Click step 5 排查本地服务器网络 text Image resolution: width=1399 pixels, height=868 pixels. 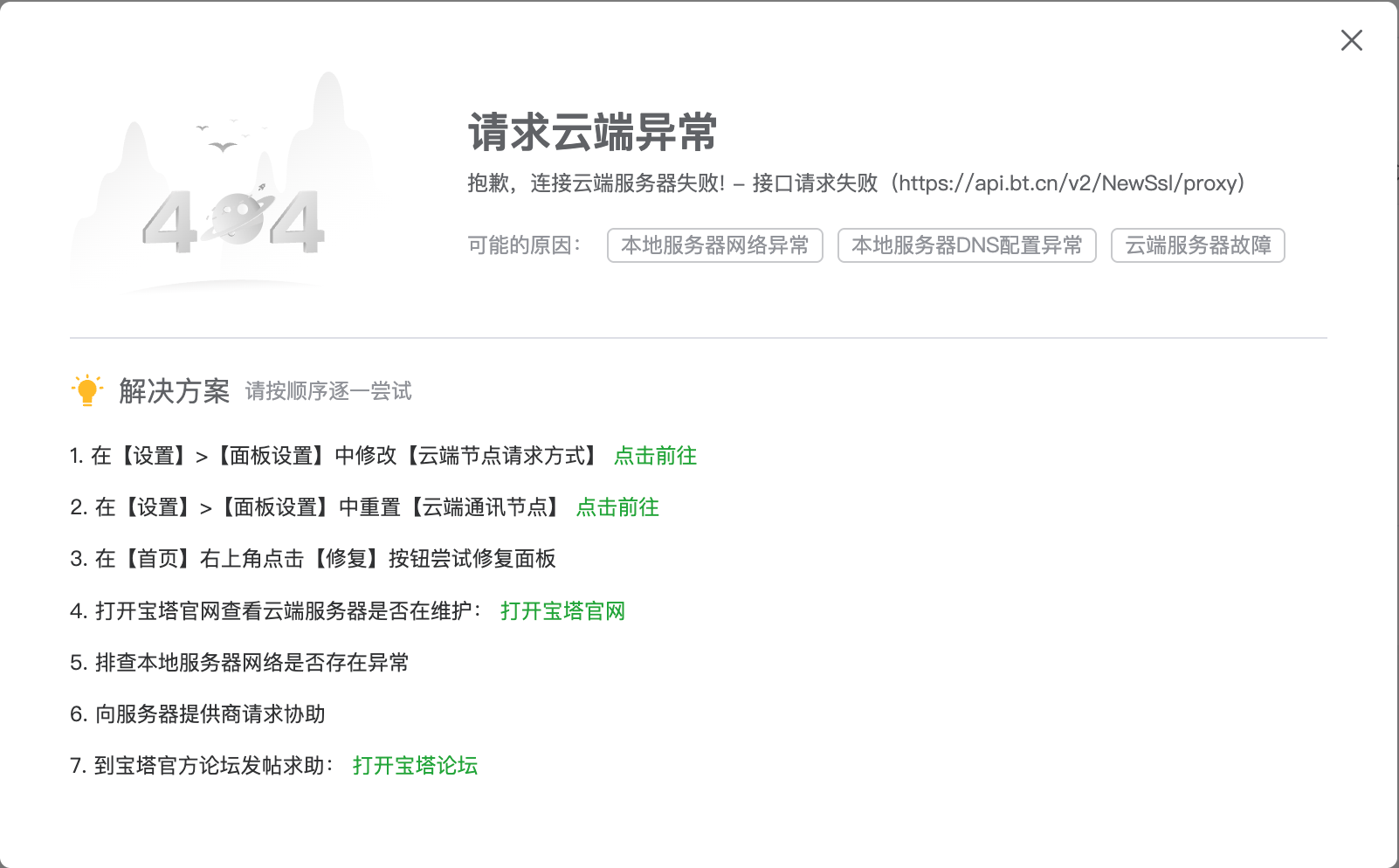coord(239,663)
